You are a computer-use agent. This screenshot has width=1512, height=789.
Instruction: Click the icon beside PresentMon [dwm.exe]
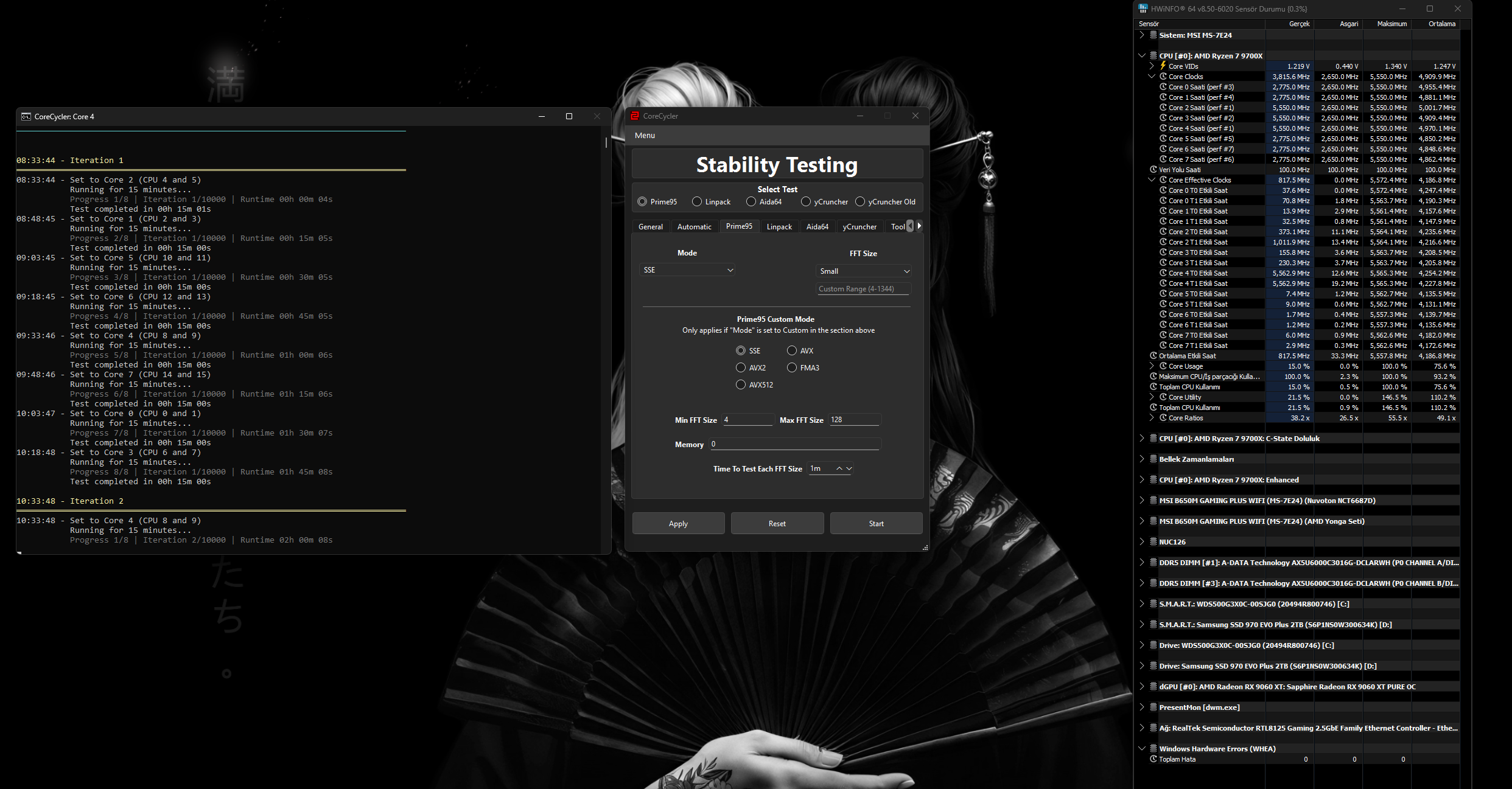pos(1153,707)
